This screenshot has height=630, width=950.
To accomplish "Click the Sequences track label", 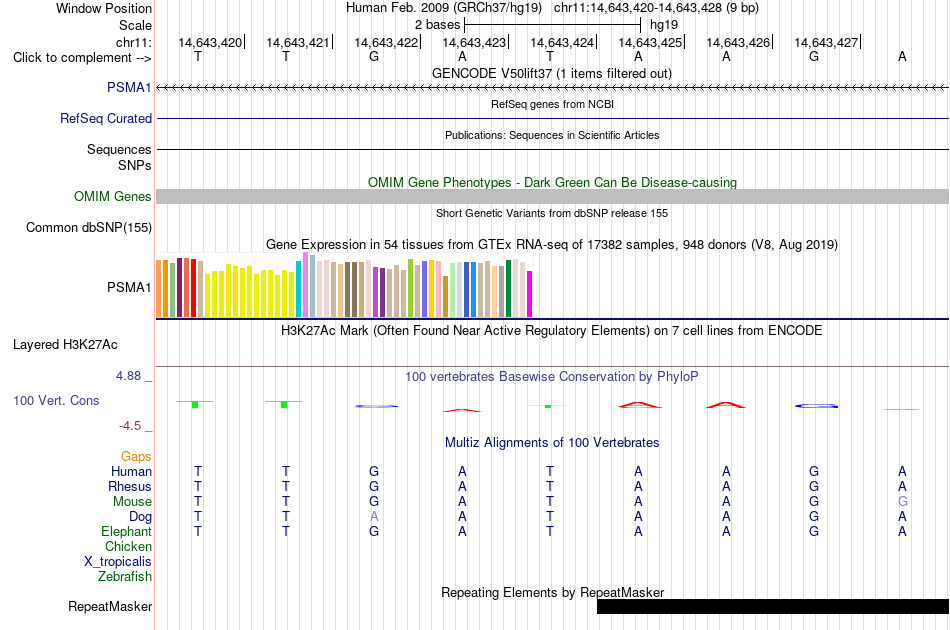I will [119, 150].
